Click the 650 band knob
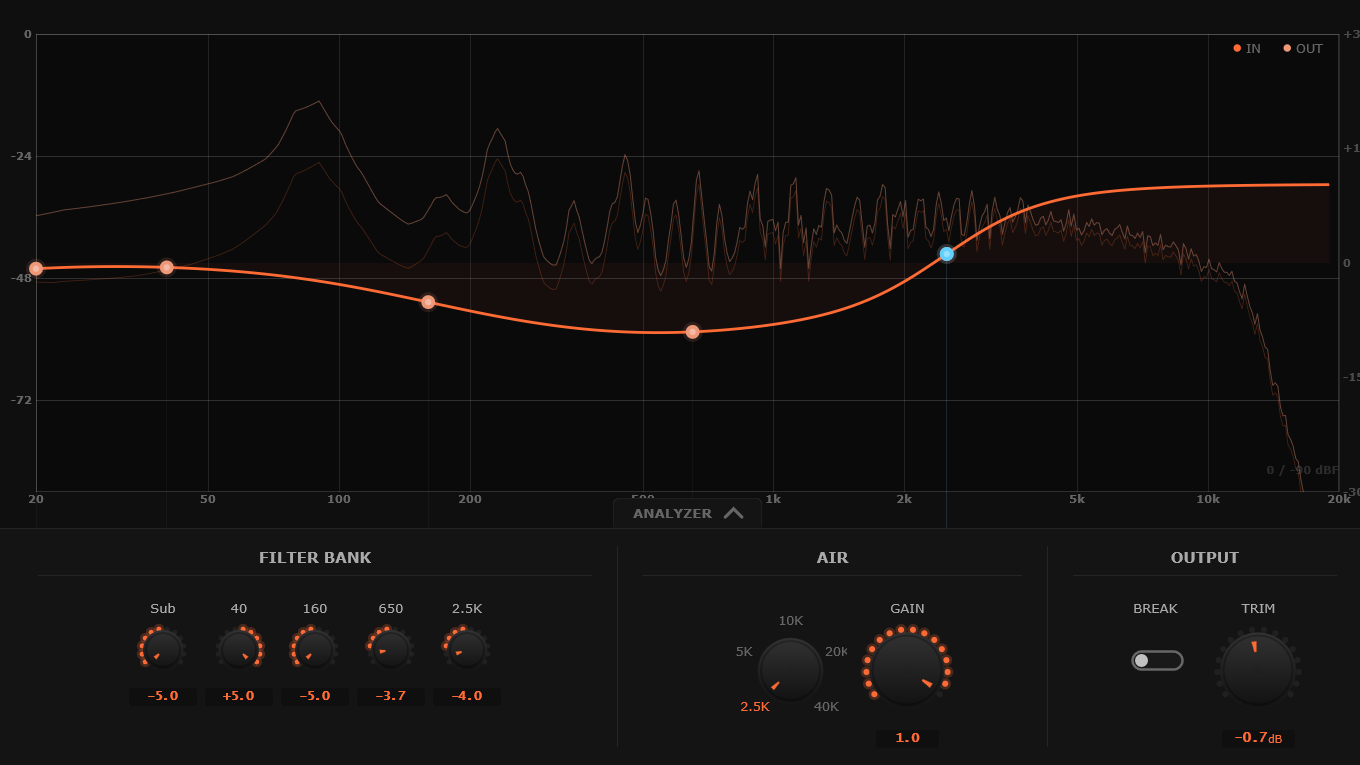The height and width of the screenshot is (765, 1360). (390, 648)
